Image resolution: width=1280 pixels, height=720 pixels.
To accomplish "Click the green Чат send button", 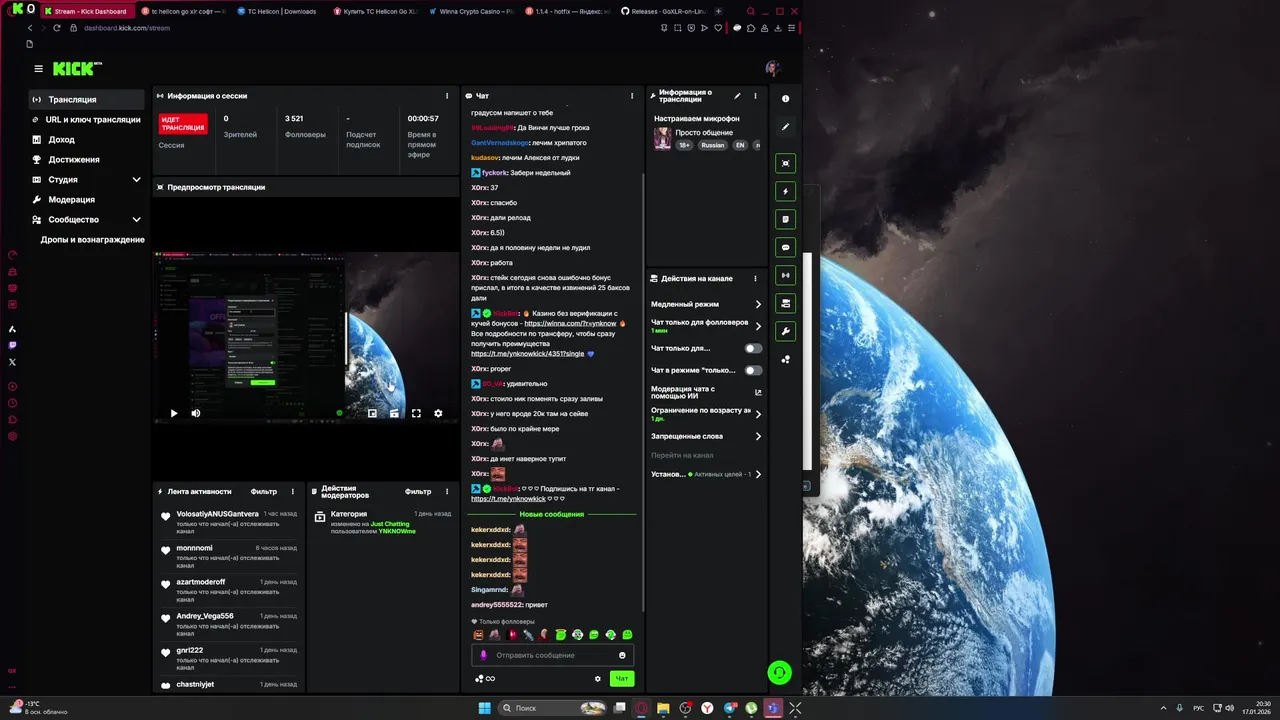I will [622, 678].
